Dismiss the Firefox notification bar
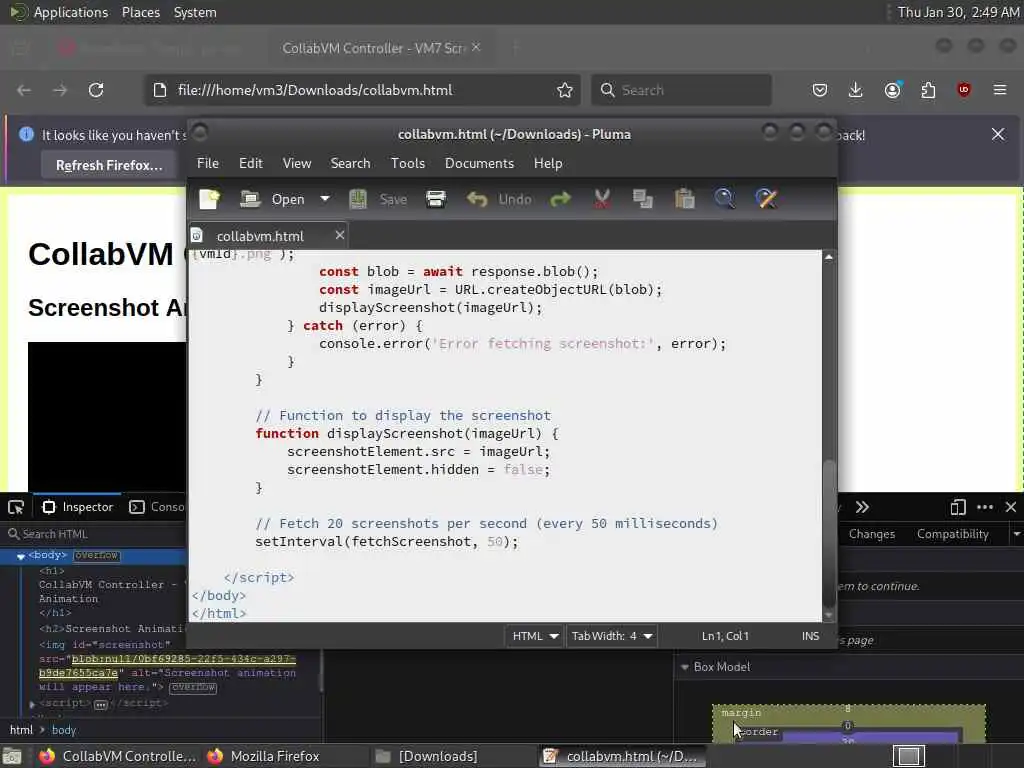The width and height of the screenshot is (1024, 768). coord(998,135)
